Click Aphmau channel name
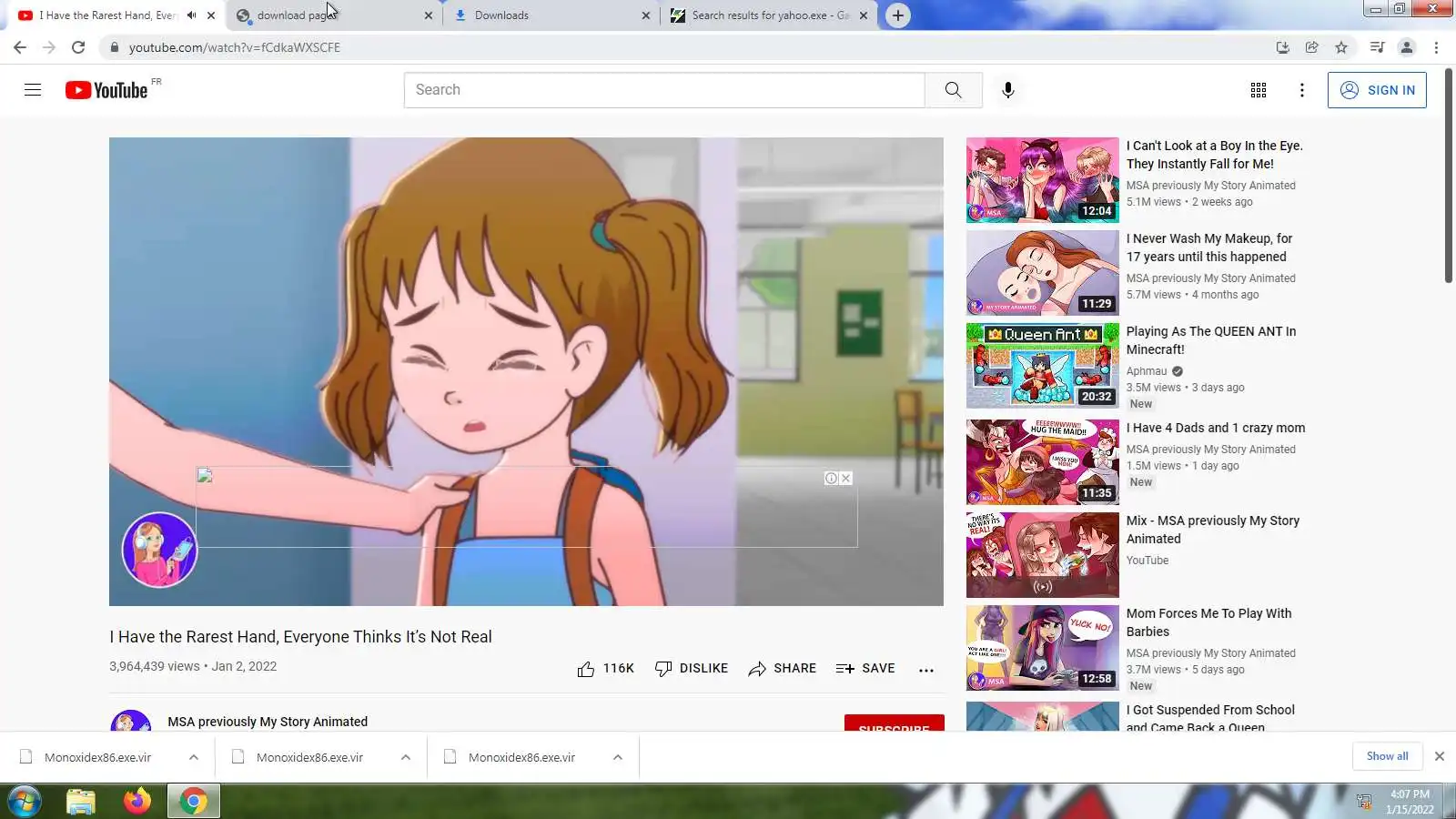Screen dimensions: 1456x819 [1147, 371]
